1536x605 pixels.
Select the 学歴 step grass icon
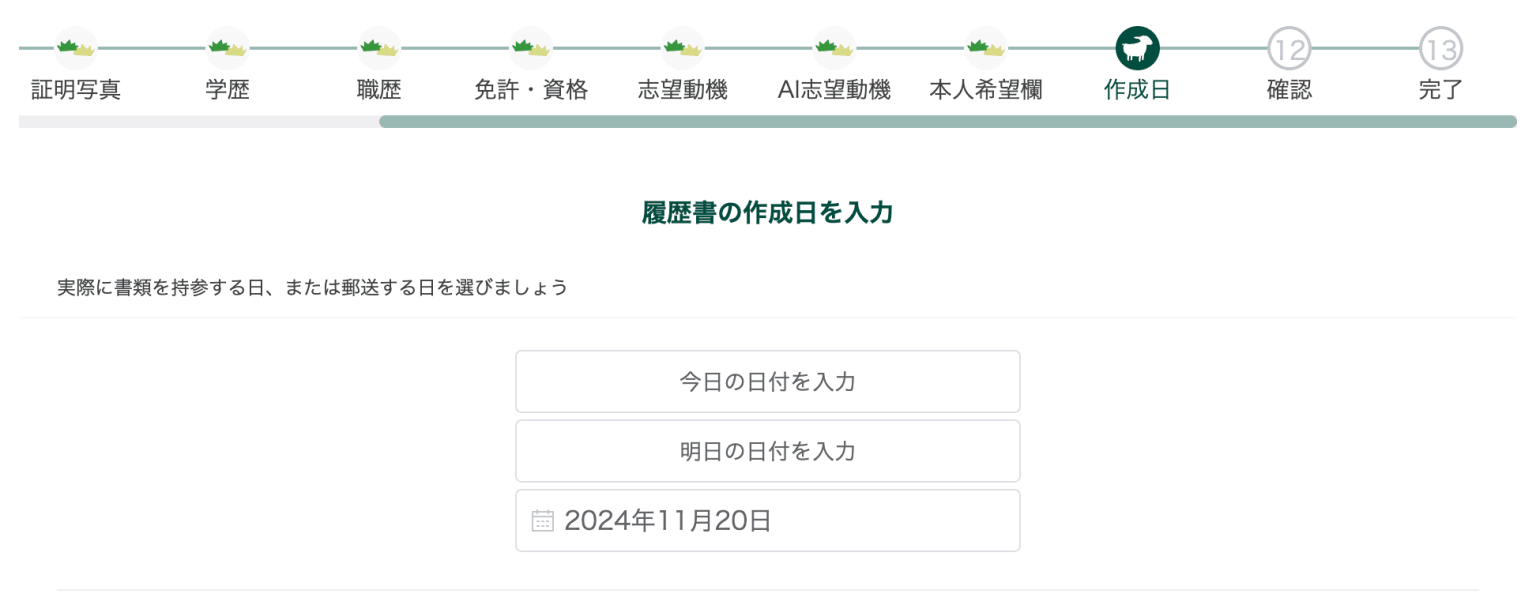tap(226, 48)
